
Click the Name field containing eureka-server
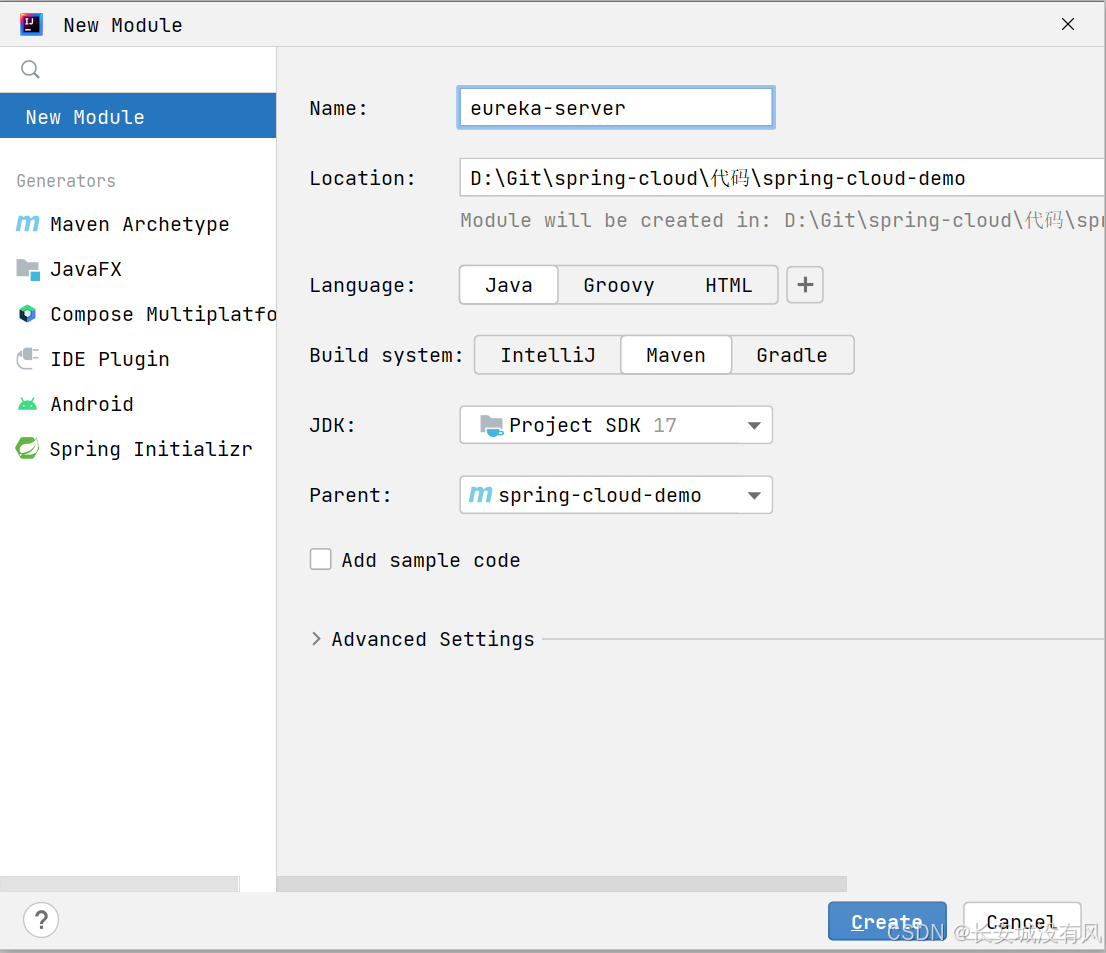616,107
